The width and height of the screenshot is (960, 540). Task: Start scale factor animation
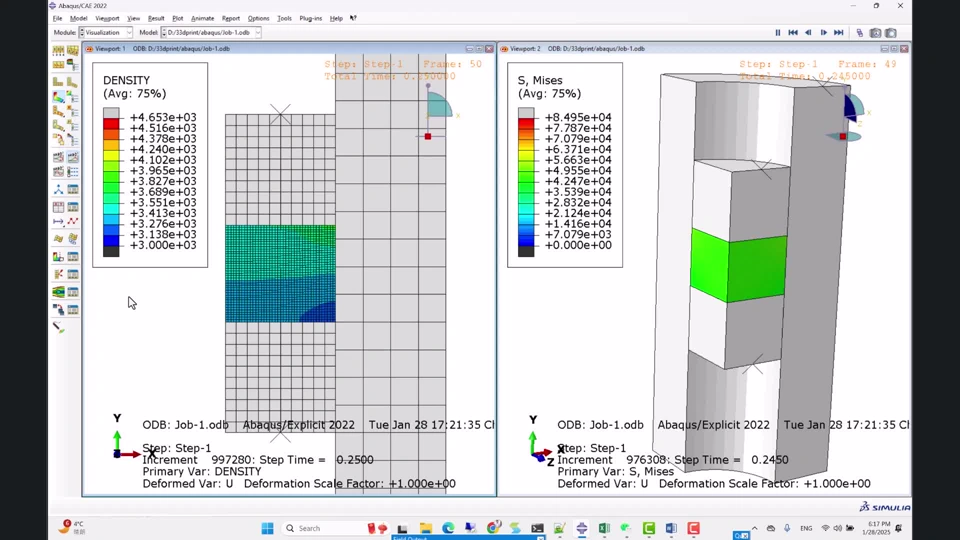(58, 157)
